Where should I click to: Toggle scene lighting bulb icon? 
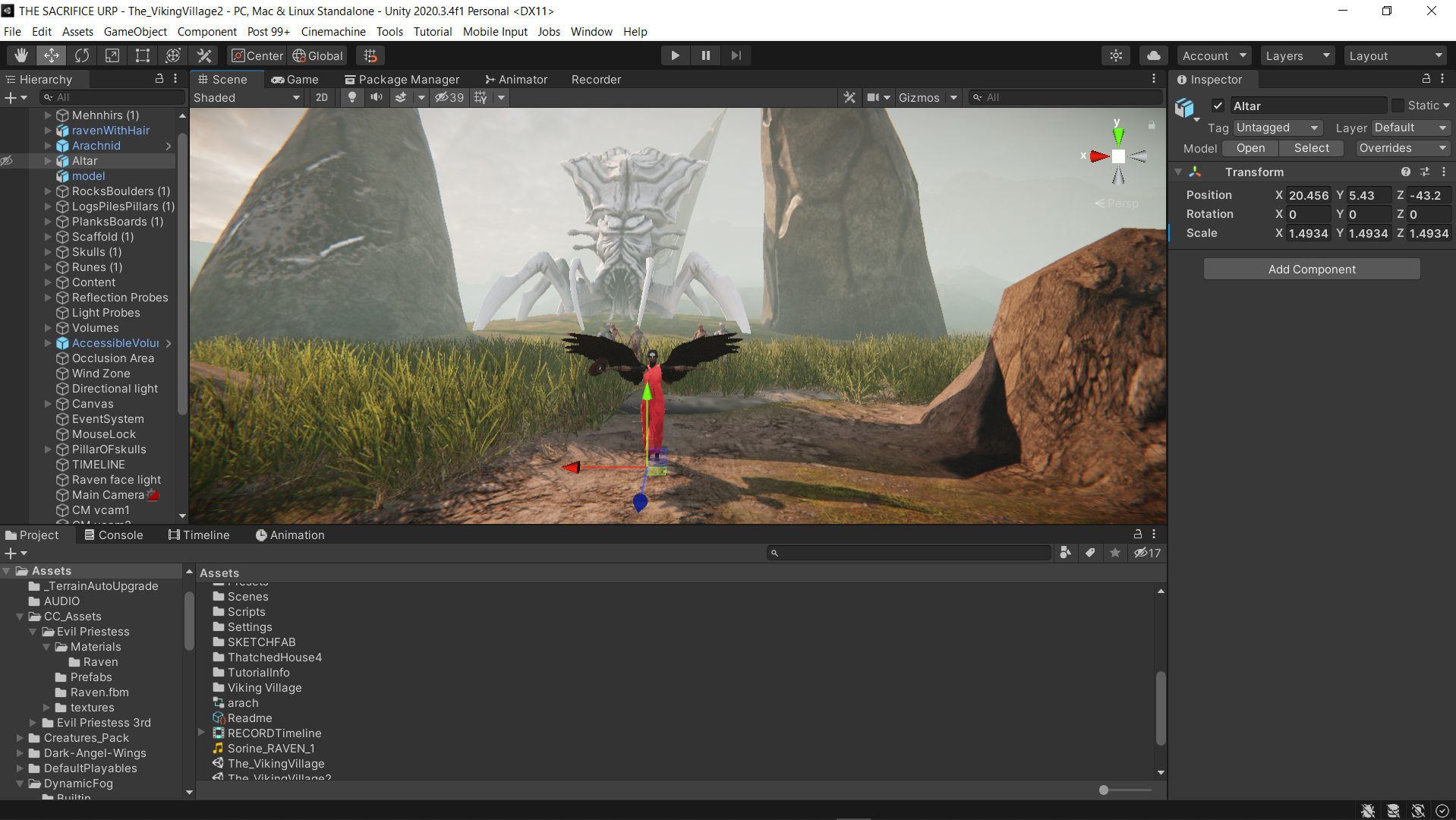[351, 97]
